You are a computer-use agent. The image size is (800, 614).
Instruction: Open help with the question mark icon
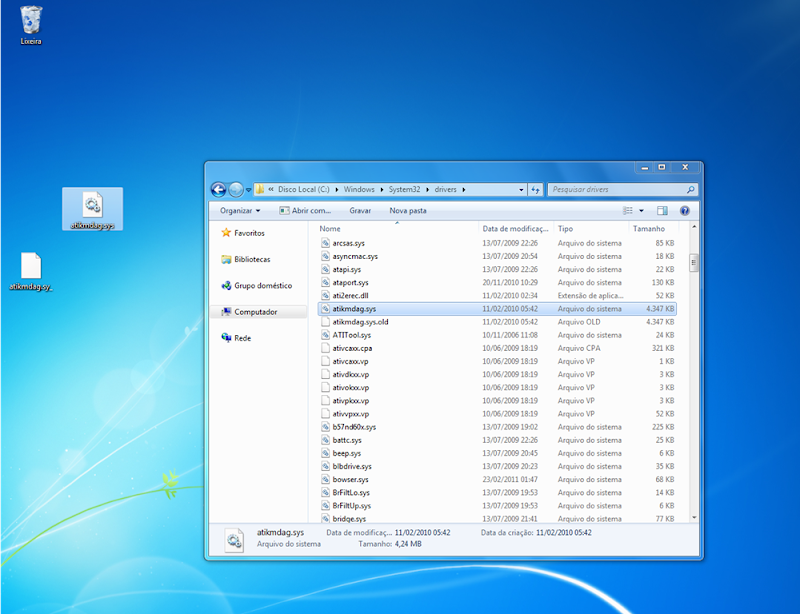click(685, 211)
